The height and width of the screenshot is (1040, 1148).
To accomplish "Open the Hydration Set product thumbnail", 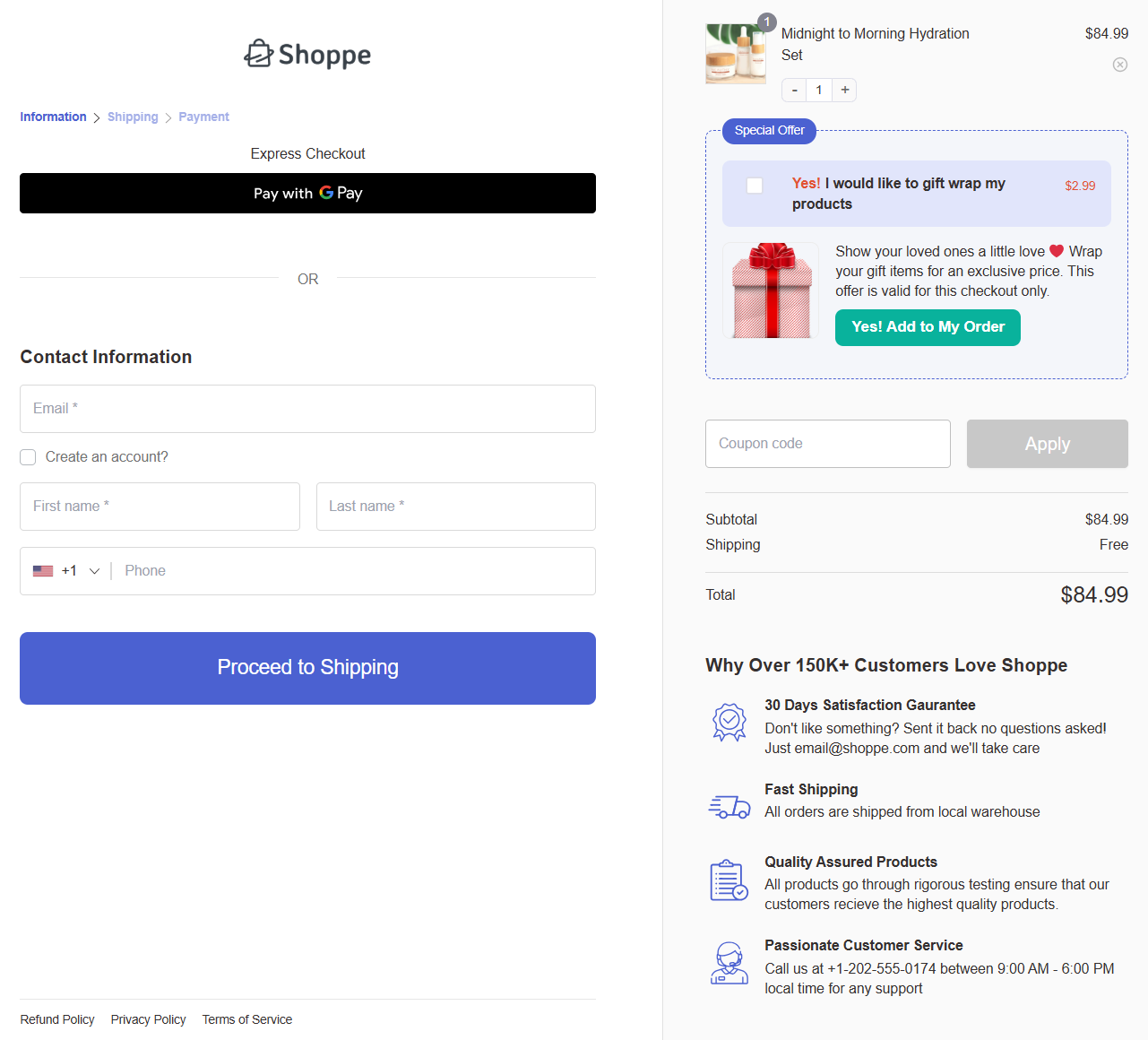I will click(x=736, y=54).
